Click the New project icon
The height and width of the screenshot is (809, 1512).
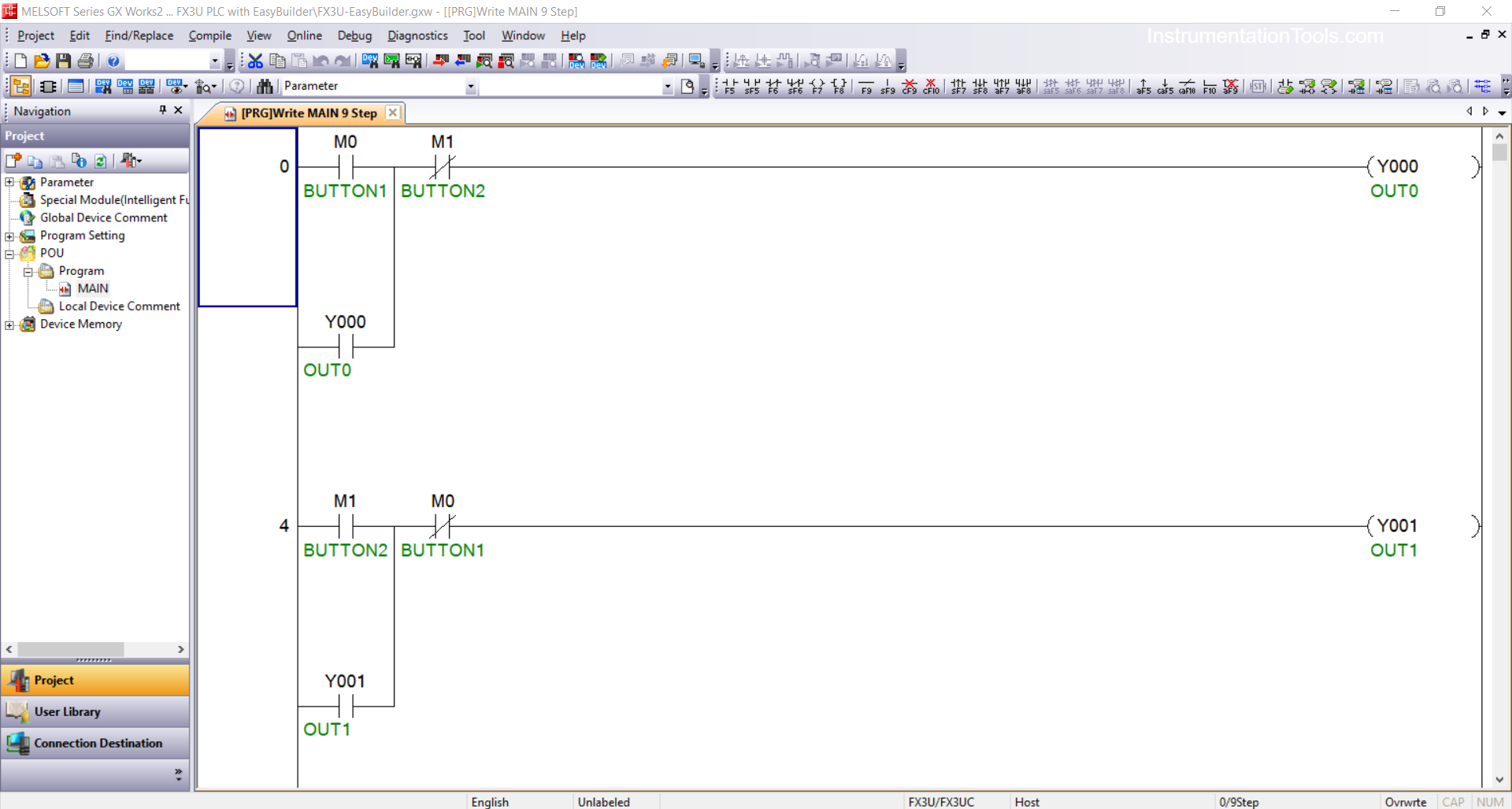[x=20, y=61]
